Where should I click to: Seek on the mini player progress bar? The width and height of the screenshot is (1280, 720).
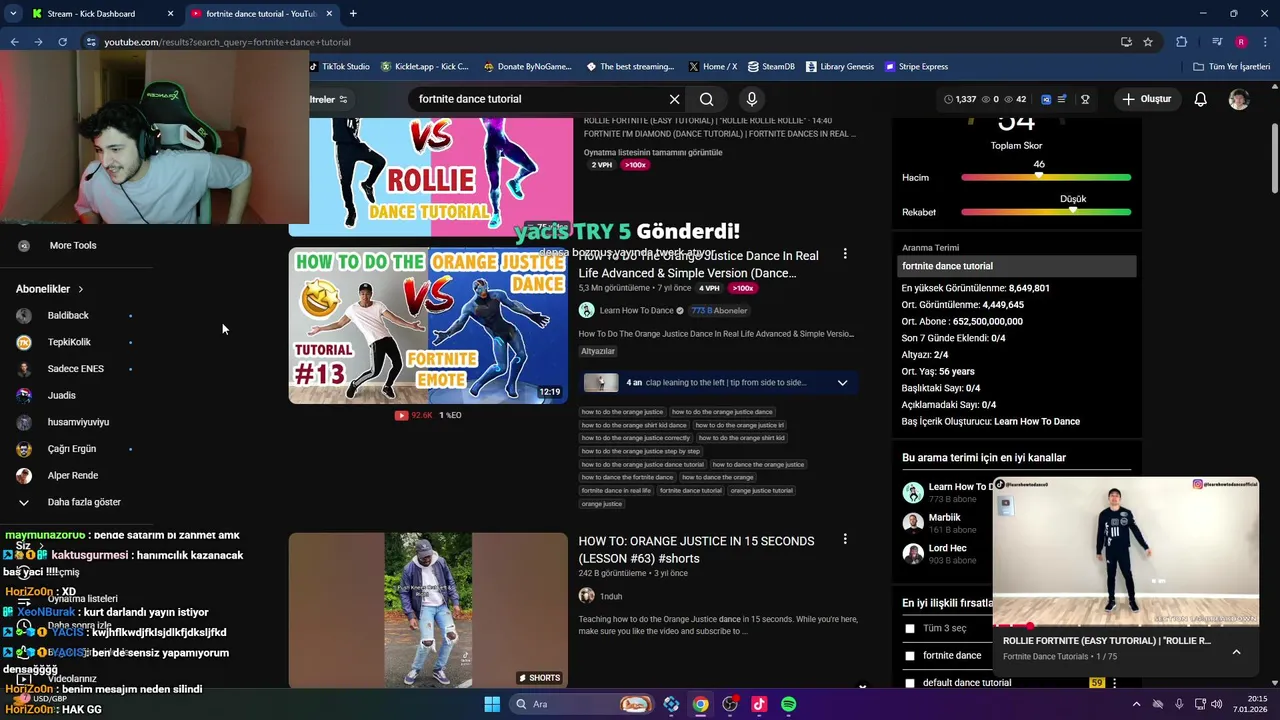pyautogui.click(x=1126, y=625)
